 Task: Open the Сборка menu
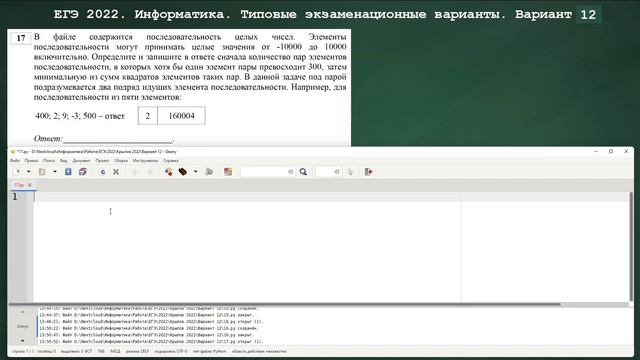click(121, 161)
